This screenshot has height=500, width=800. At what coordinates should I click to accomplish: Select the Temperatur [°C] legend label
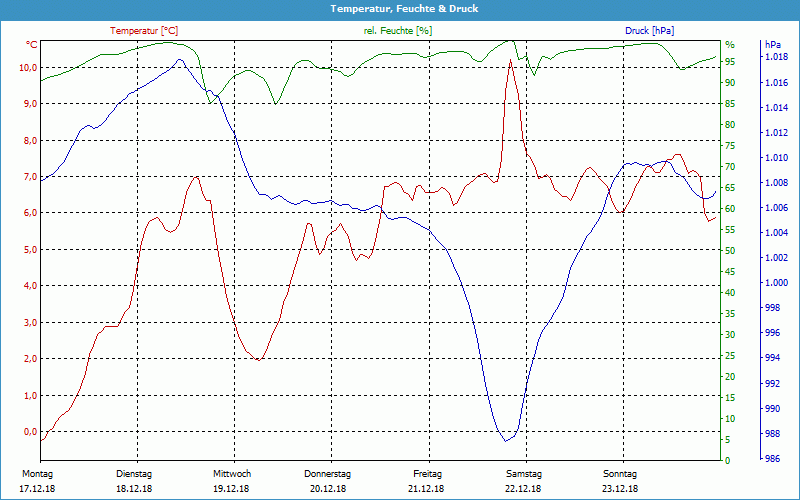point(144,31)
